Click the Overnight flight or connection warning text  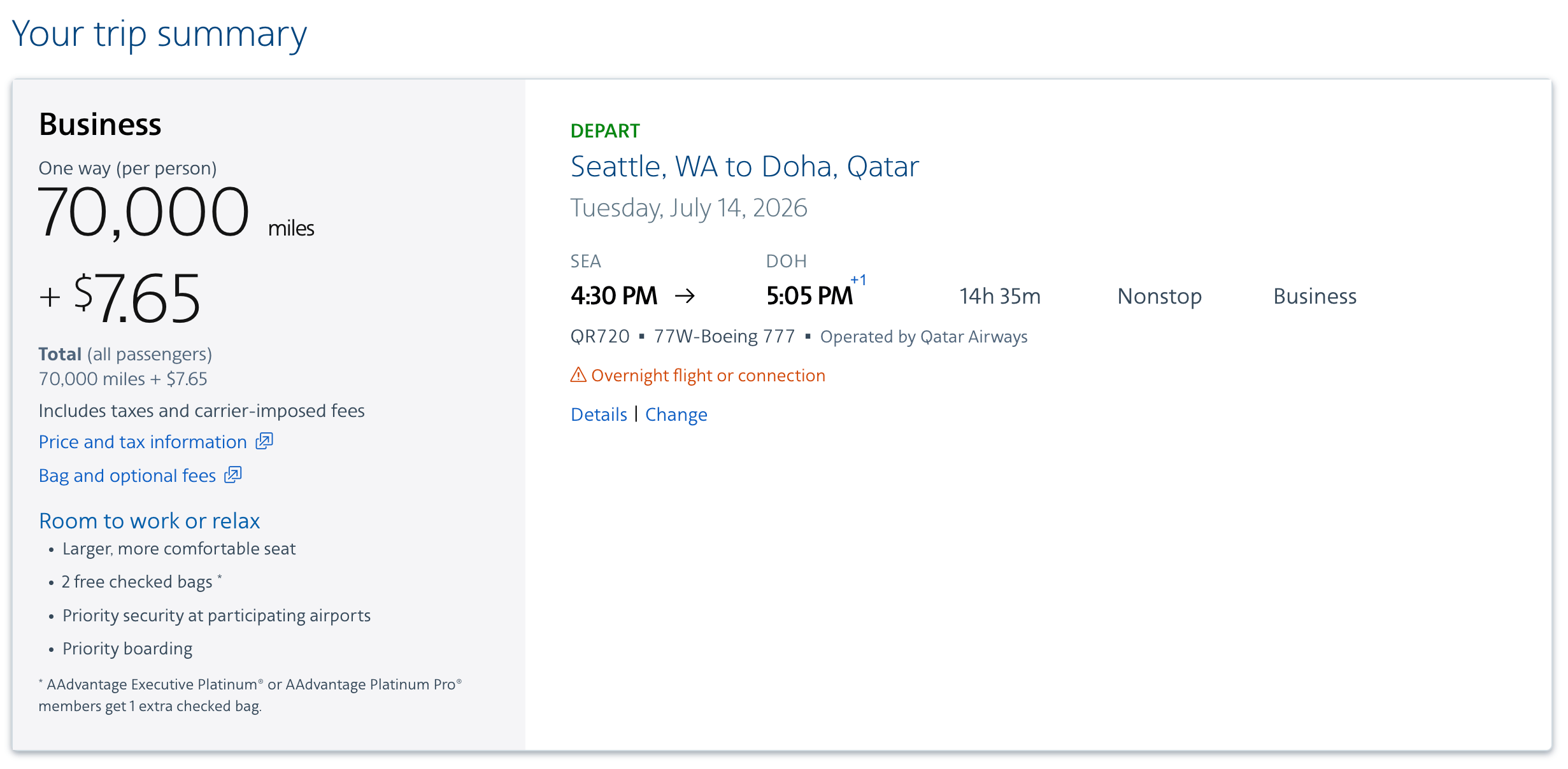click(x=708, y=376)
